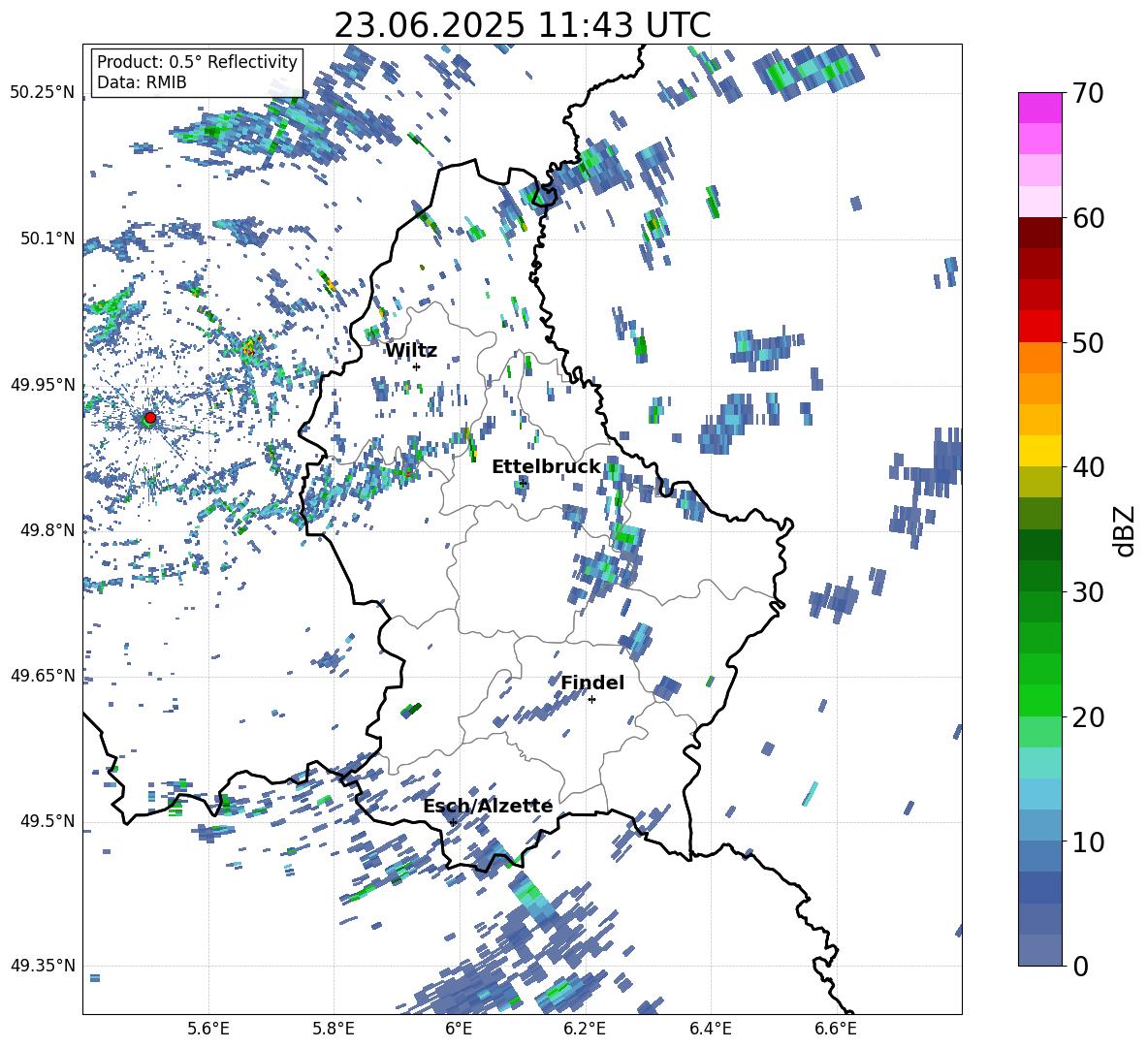Click the dark maroon colorbar segment below 60

coord(1039,233)
